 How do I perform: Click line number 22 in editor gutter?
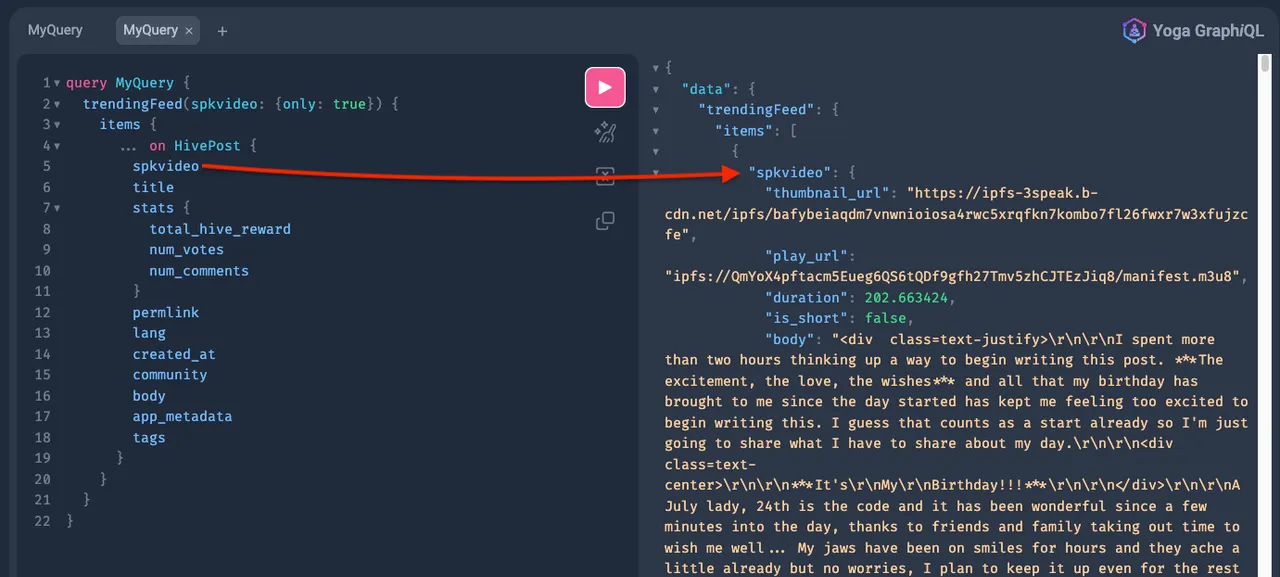click(42, 521)
